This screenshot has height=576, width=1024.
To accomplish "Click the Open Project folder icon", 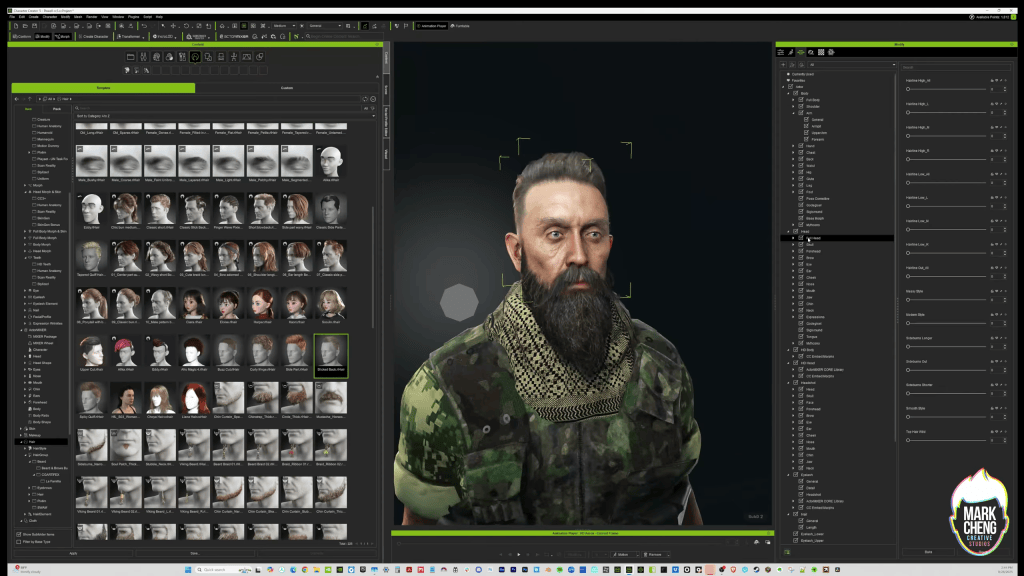I will coord(25,26).
